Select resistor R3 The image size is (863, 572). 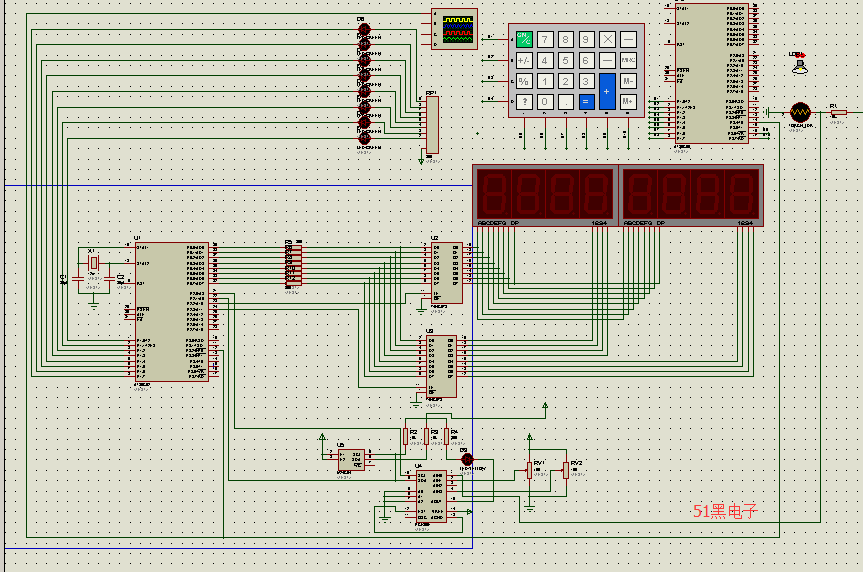(x=427, y=436)
